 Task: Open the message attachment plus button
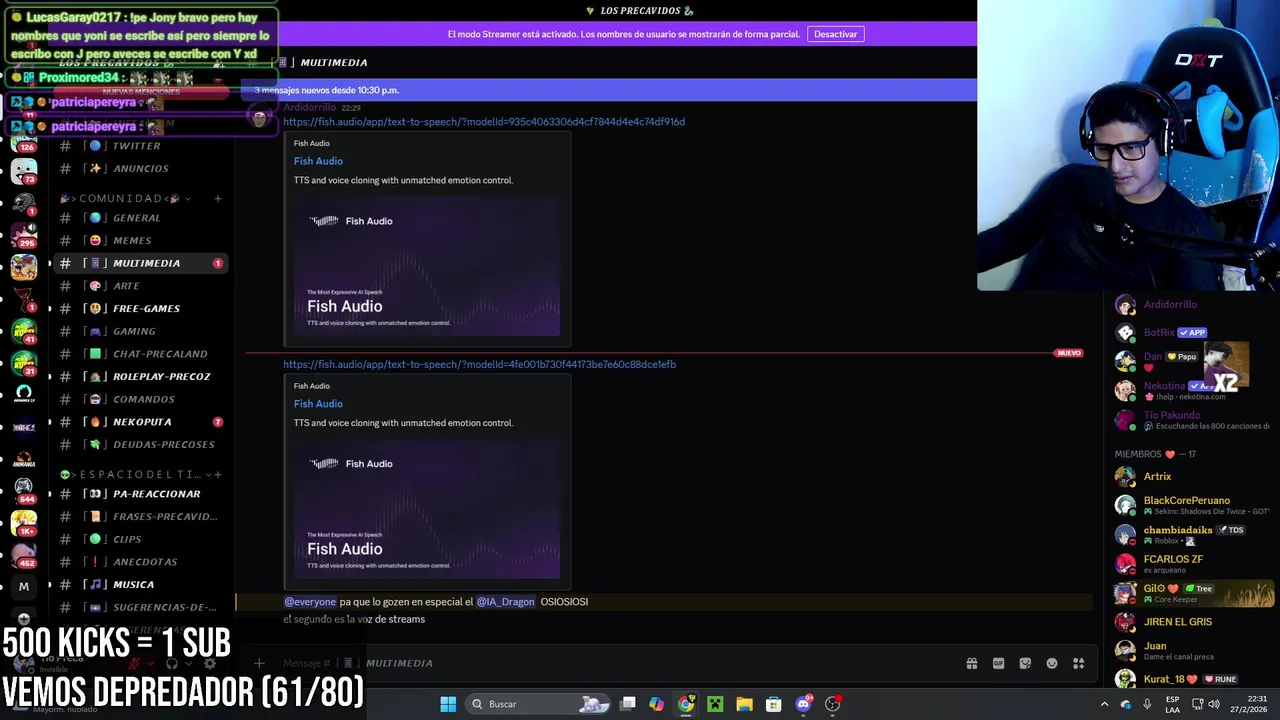coord(259,663)
